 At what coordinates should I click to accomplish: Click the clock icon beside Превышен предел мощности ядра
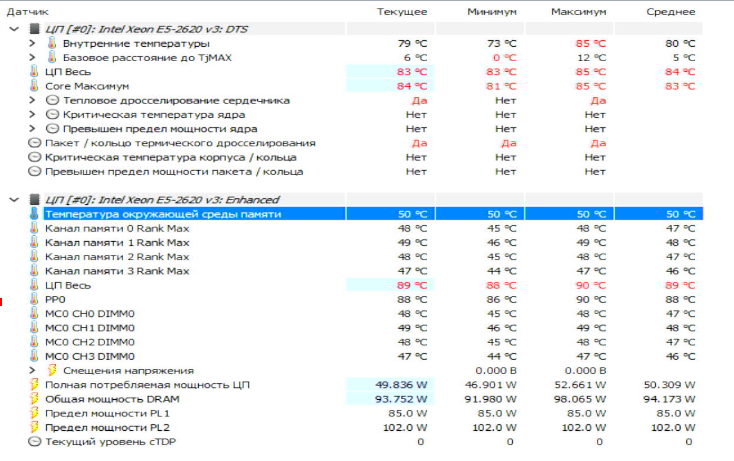click(x=52, y=129)
